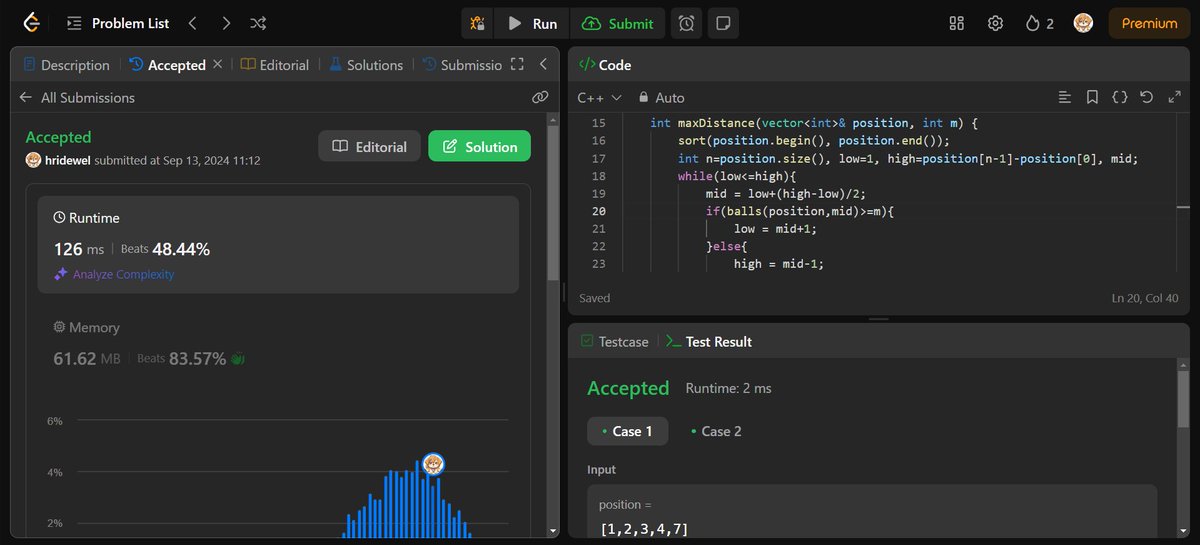Select the Runtime stats card

(x=278, y=245)
